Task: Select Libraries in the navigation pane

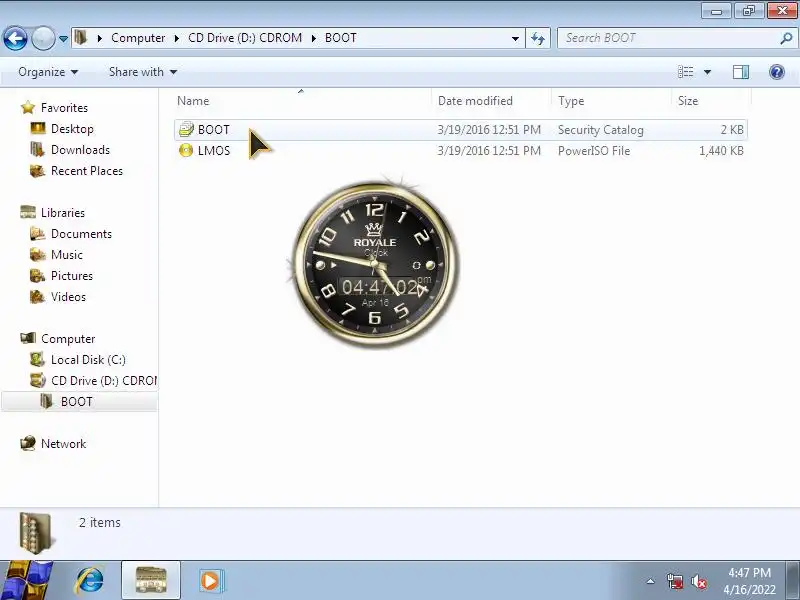Action: 63,212
